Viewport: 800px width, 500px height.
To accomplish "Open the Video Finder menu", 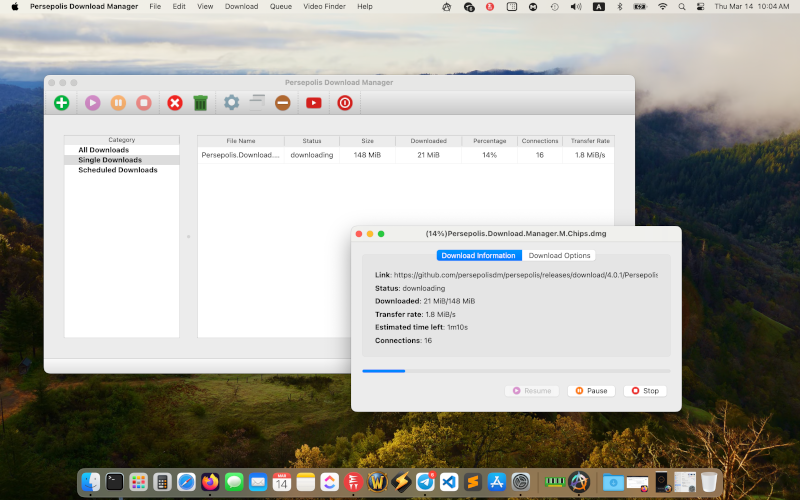I will pos(324,7).
